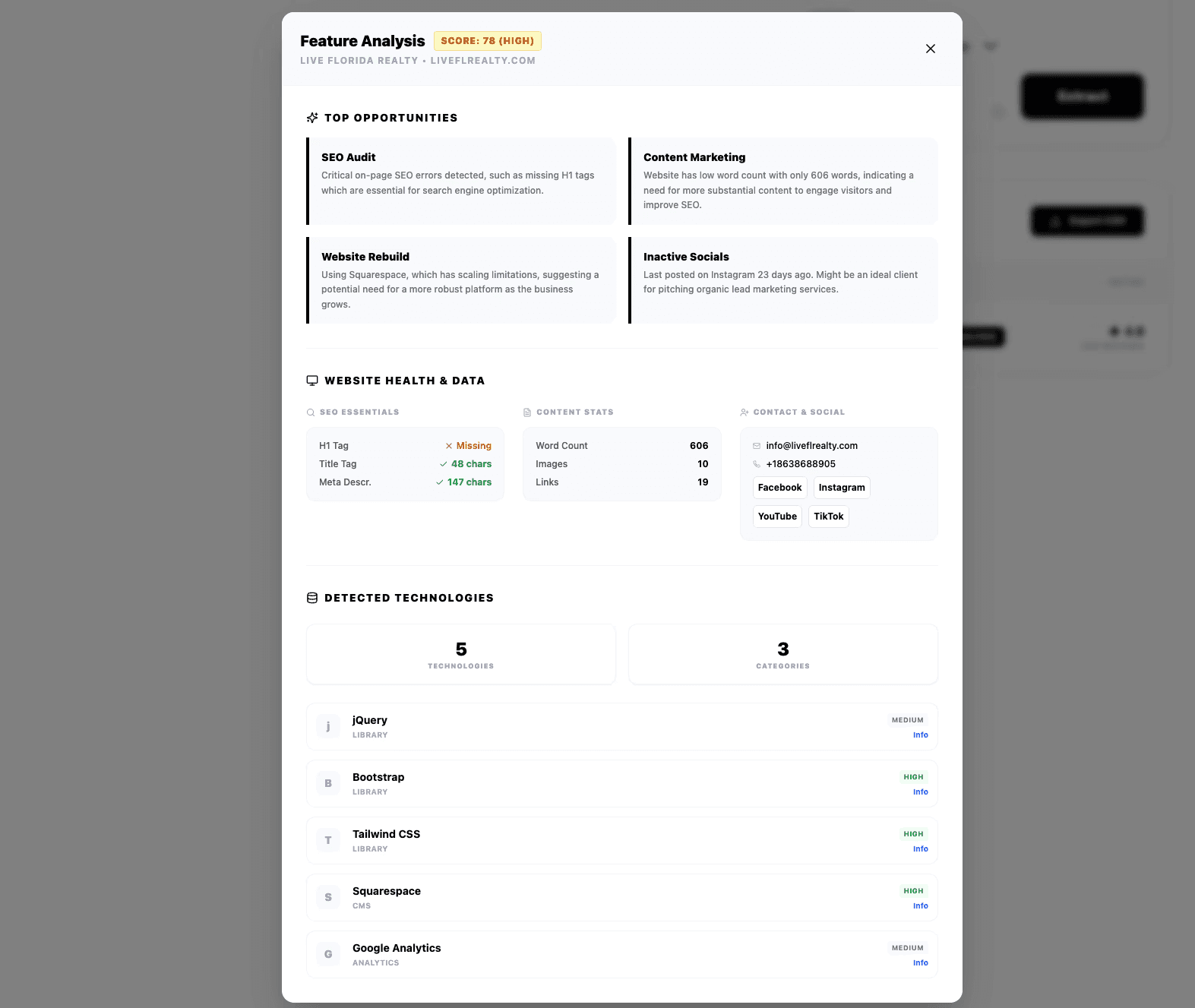
Task: Open the Instagram social link
Action: (x=842, y=488)
